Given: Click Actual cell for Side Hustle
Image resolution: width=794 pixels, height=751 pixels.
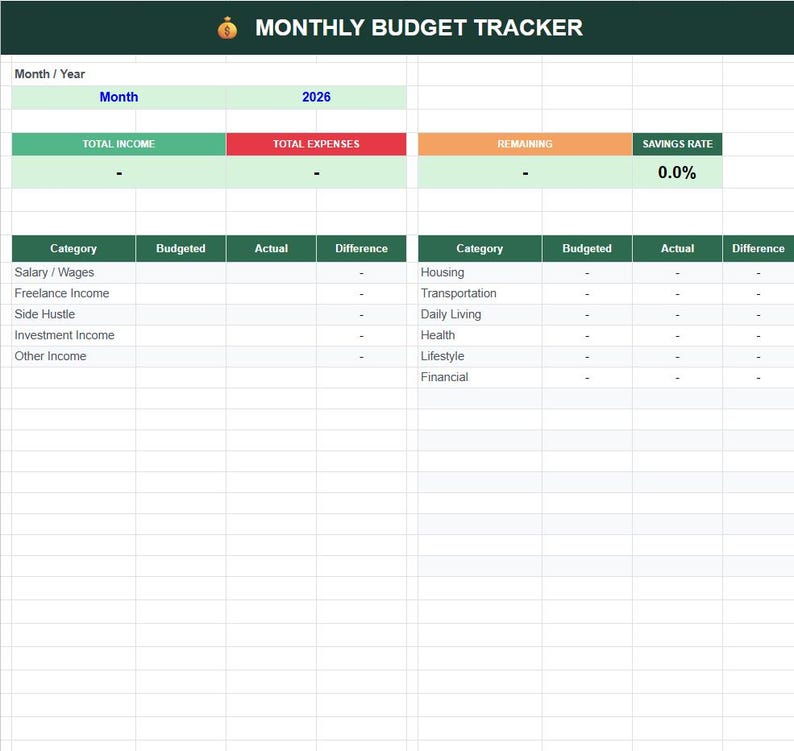Looking at the screenshot, I should 271,314.
